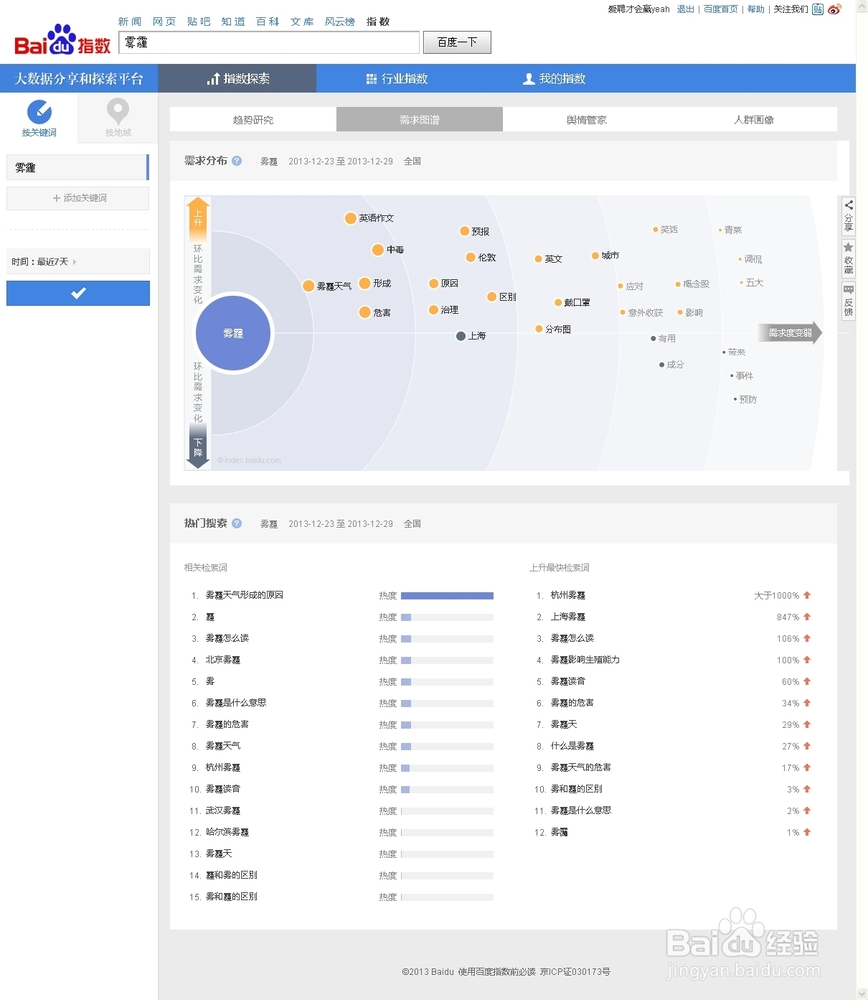This screenshot has height=1000, width=868.
Task: Click the 雾和霾的区别 rising term
Action: (x=577, y=788)
